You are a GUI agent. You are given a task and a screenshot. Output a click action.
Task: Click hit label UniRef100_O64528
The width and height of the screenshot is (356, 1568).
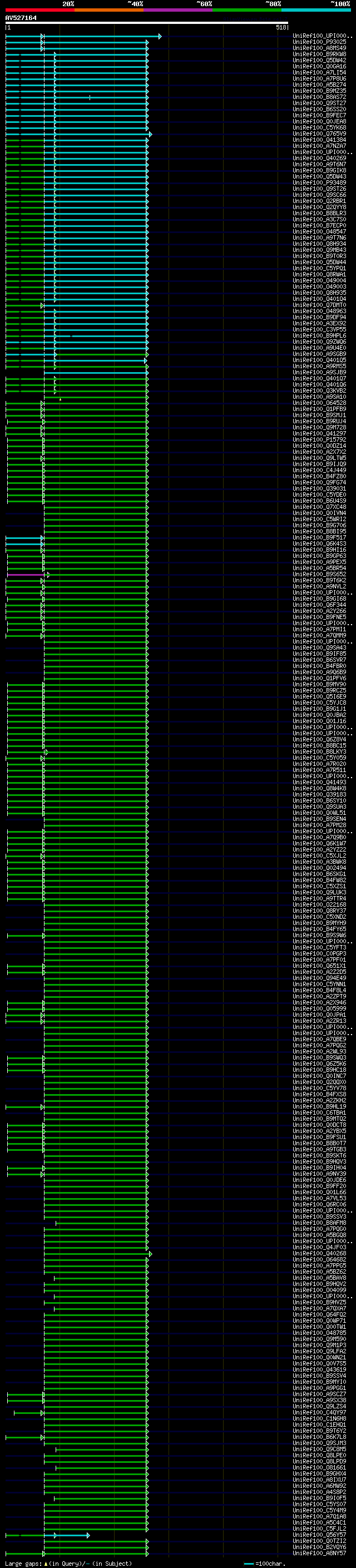[x=319, y=403]
